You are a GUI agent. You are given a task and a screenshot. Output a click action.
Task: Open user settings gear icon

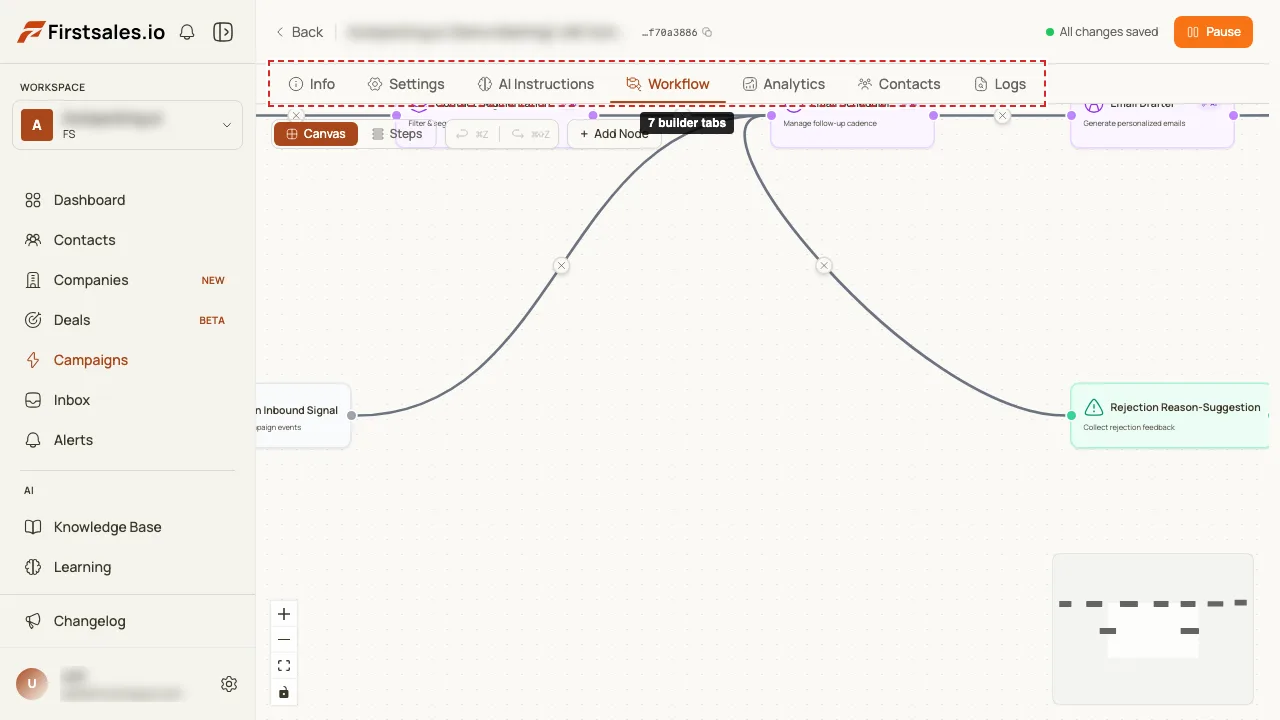pos(229,684)
